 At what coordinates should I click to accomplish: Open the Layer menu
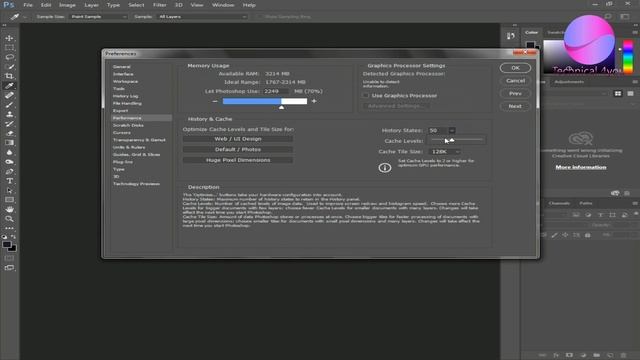91,5
